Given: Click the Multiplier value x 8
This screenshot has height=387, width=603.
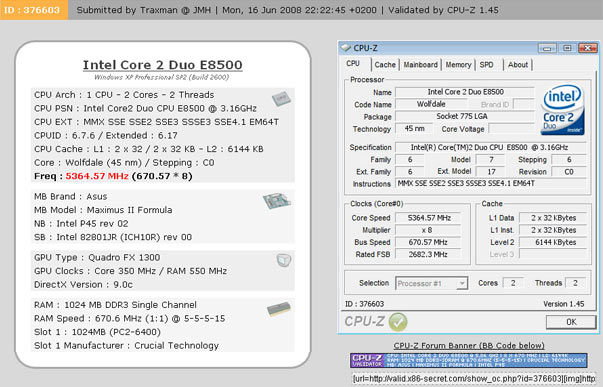Looking at the screenshot, I should [x=428, y=230].
